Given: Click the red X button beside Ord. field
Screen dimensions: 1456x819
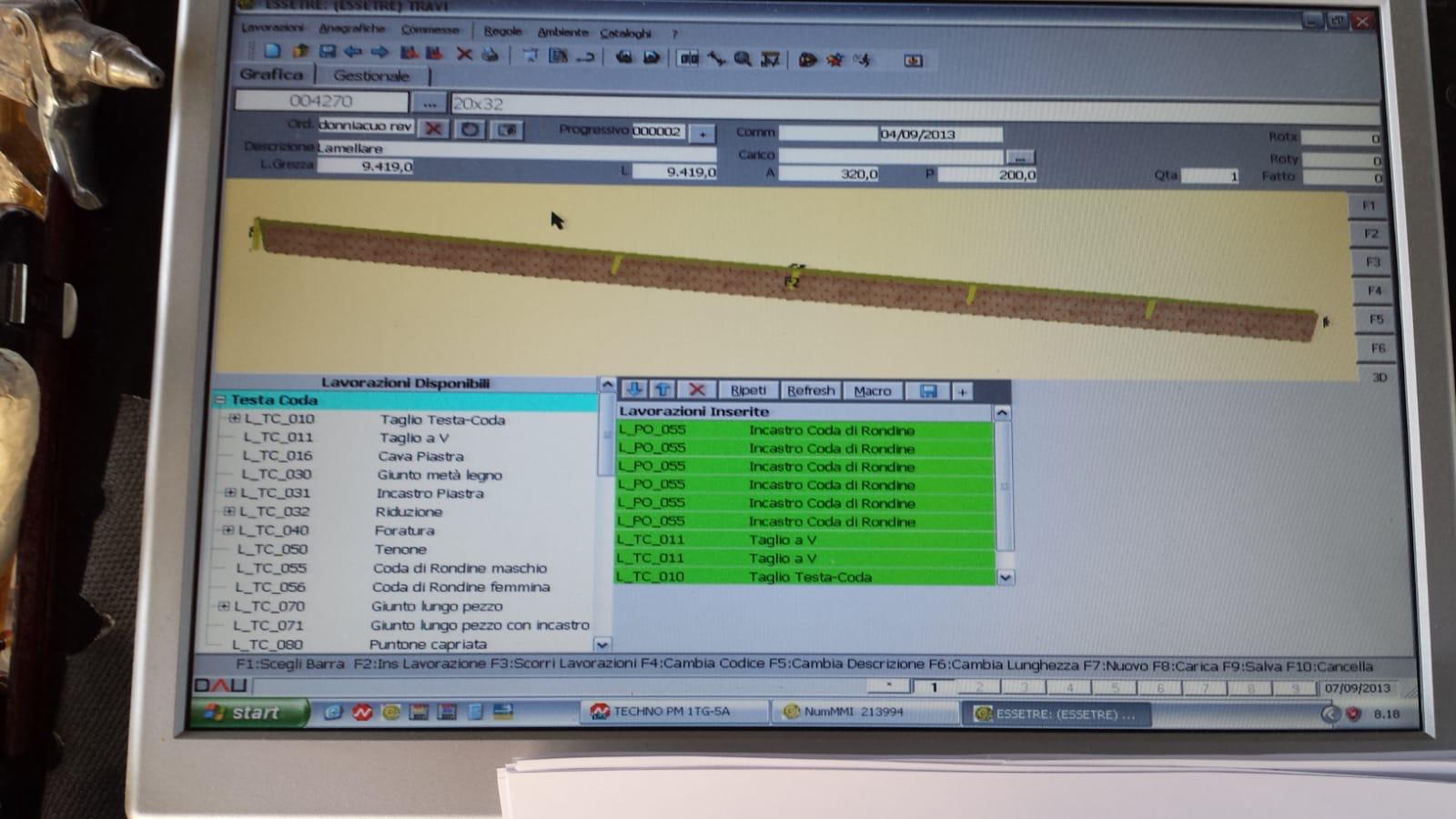Looking at the screenshot, I should 434,128.
